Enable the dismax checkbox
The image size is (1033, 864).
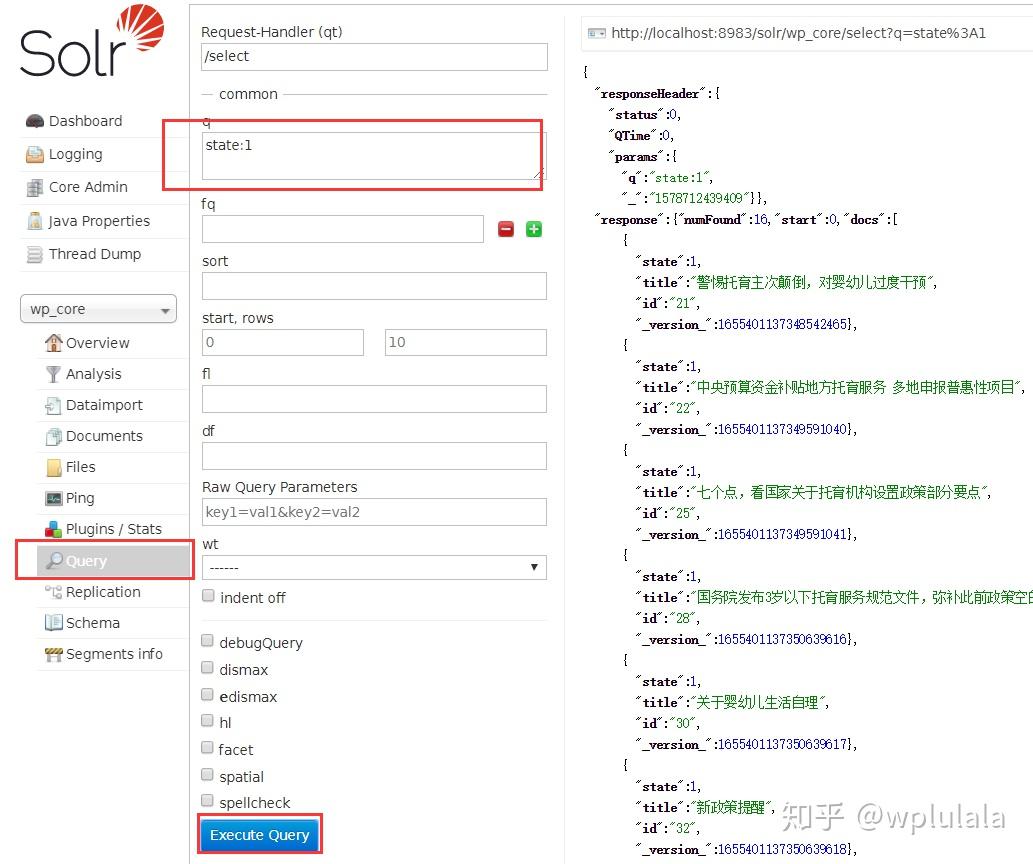[x=207, y=668]
